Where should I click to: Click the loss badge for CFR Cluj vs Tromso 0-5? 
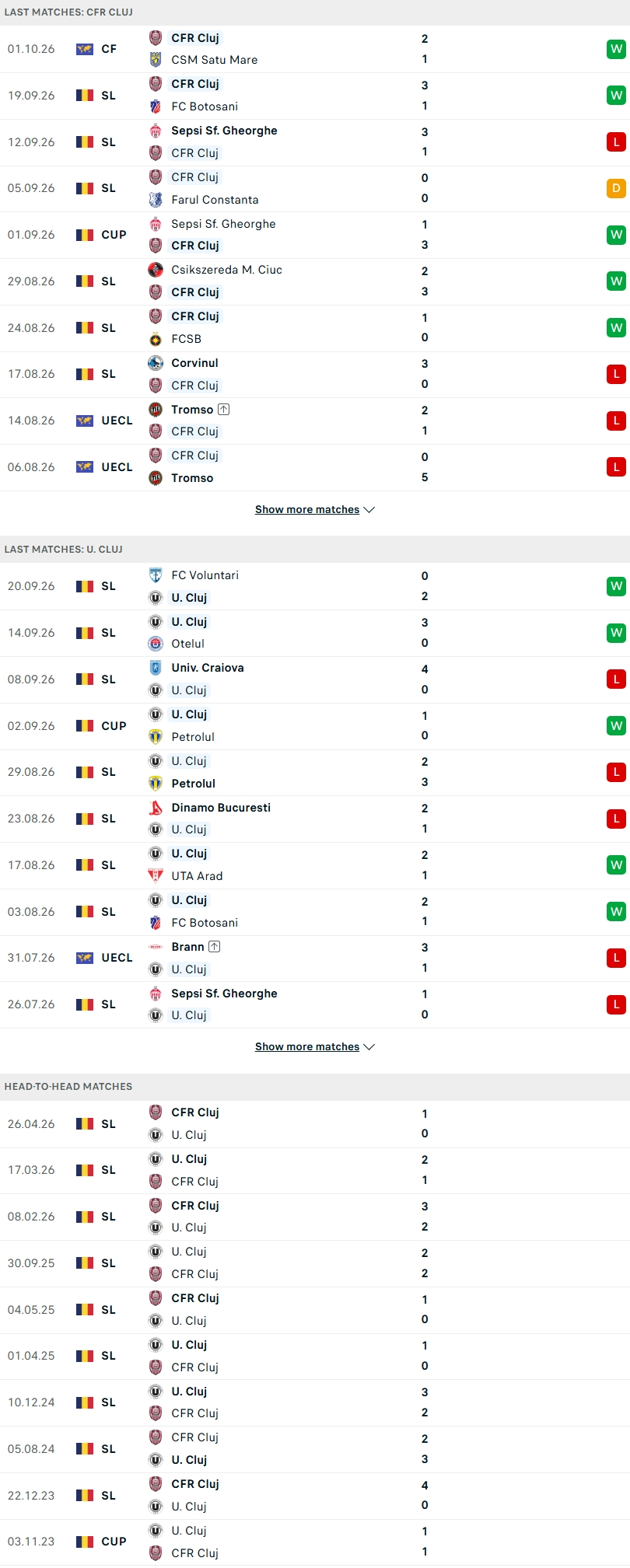point(616,467)
